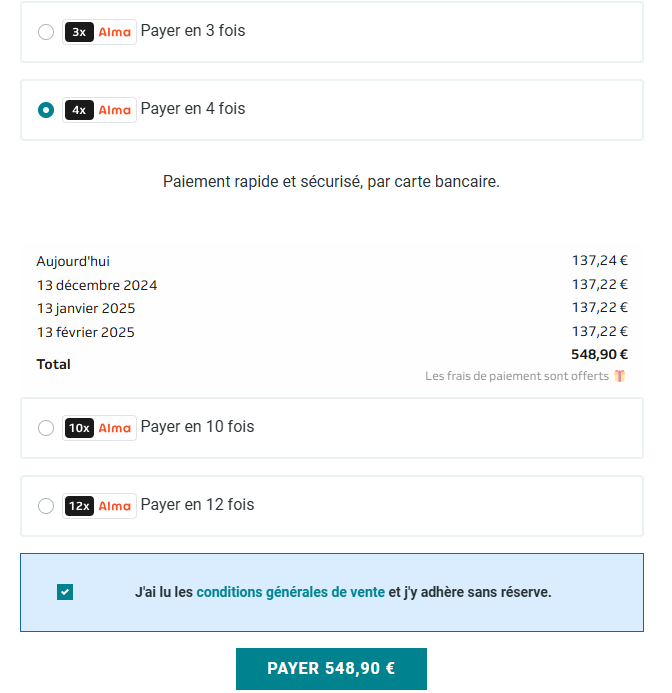Screen dimensions: 672x693
Task: Click the Payer en 4 fois label
Action: 193,109
